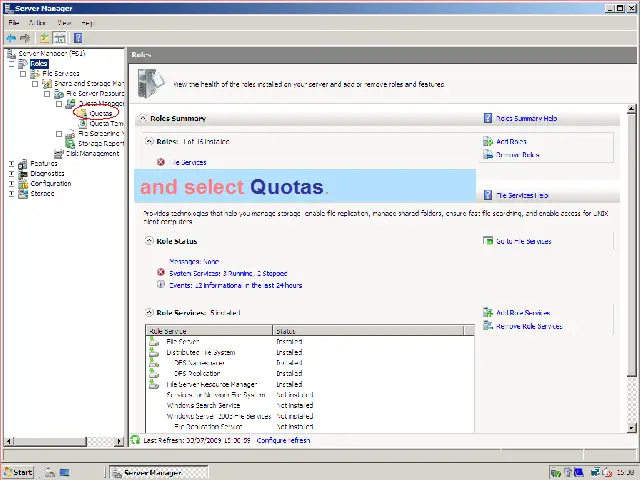This screenshot has height=480, width=640.
Task: Click the Up one level toolbar icon
Action: [44, 38]
